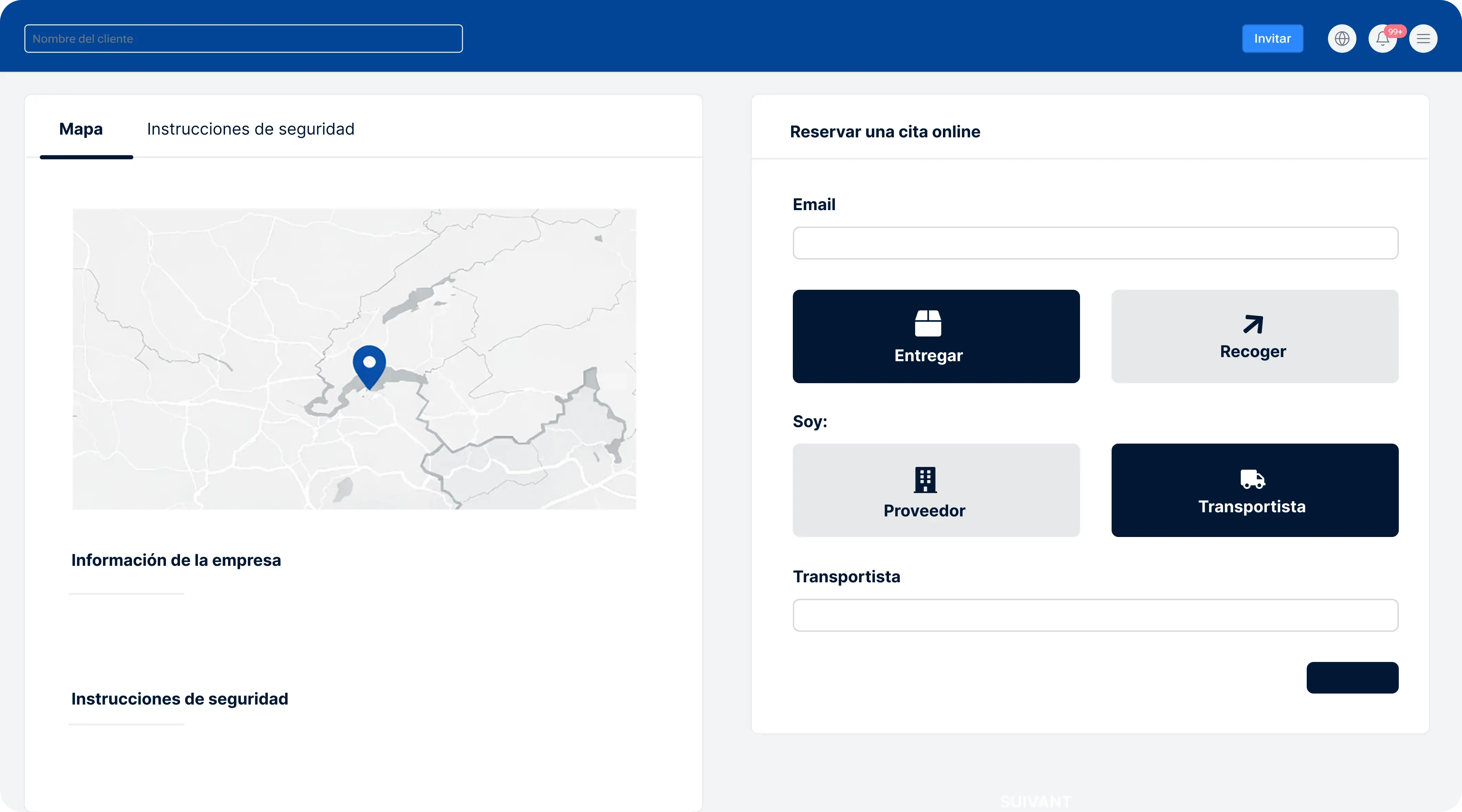Click the dark submit button below Transportista field
1462x812 pixels.
pyautogui.click(x=1352, y=677)
